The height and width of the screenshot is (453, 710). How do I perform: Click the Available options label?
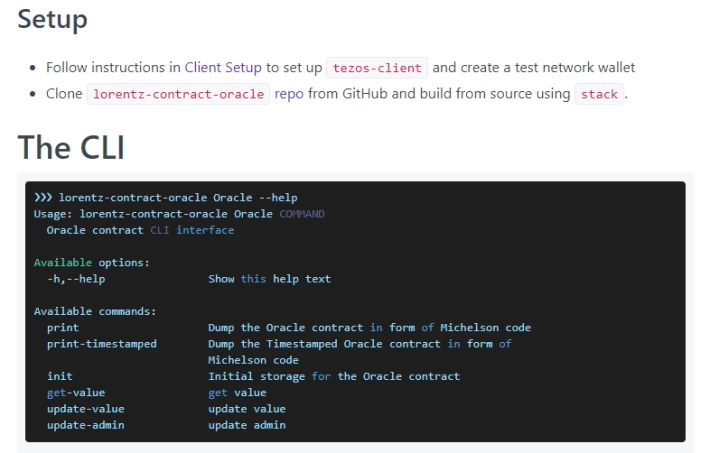point(91,263)
